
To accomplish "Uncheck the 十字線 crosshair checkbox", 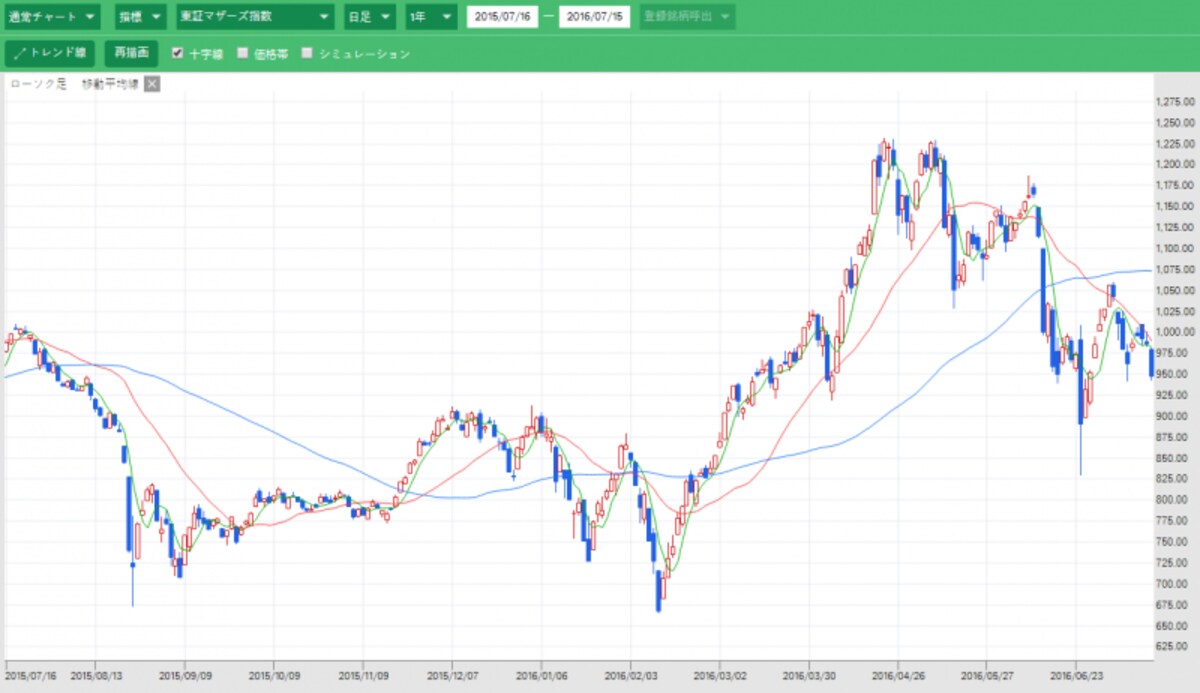I will click(x=178, y=53).
